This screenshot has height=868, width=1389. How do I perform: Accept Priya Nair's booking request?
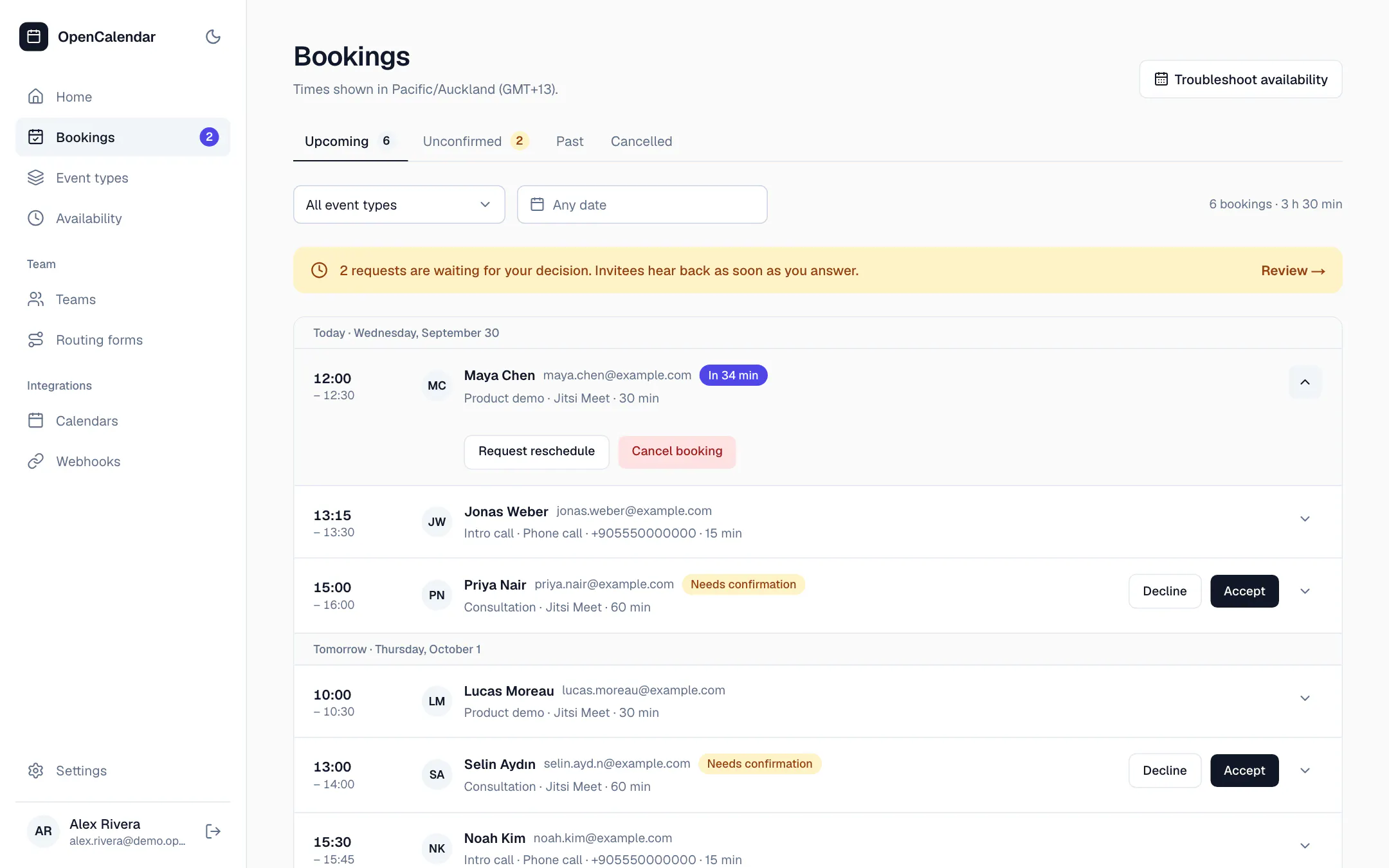click(1244, 591)
